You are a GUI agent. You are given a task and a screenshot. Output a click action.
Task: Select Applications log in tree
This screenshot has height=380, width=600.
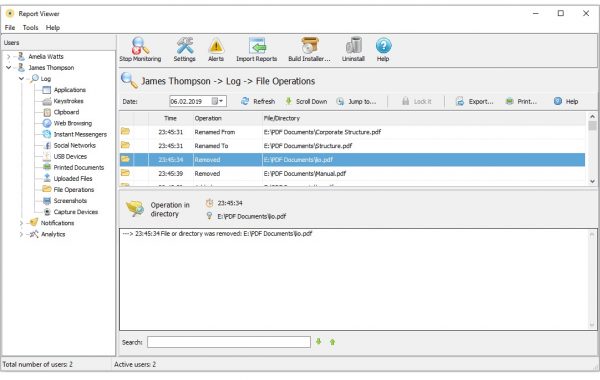69,90
